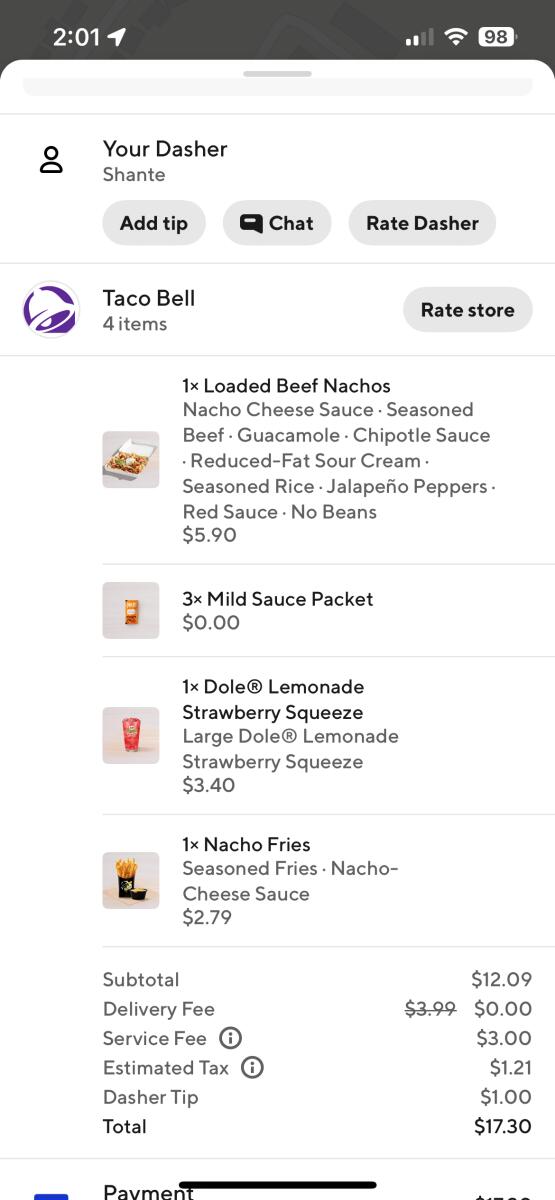555x1200 pixels.
Task: Tap the chat bubble icon
Action: (x=251, y=224)
